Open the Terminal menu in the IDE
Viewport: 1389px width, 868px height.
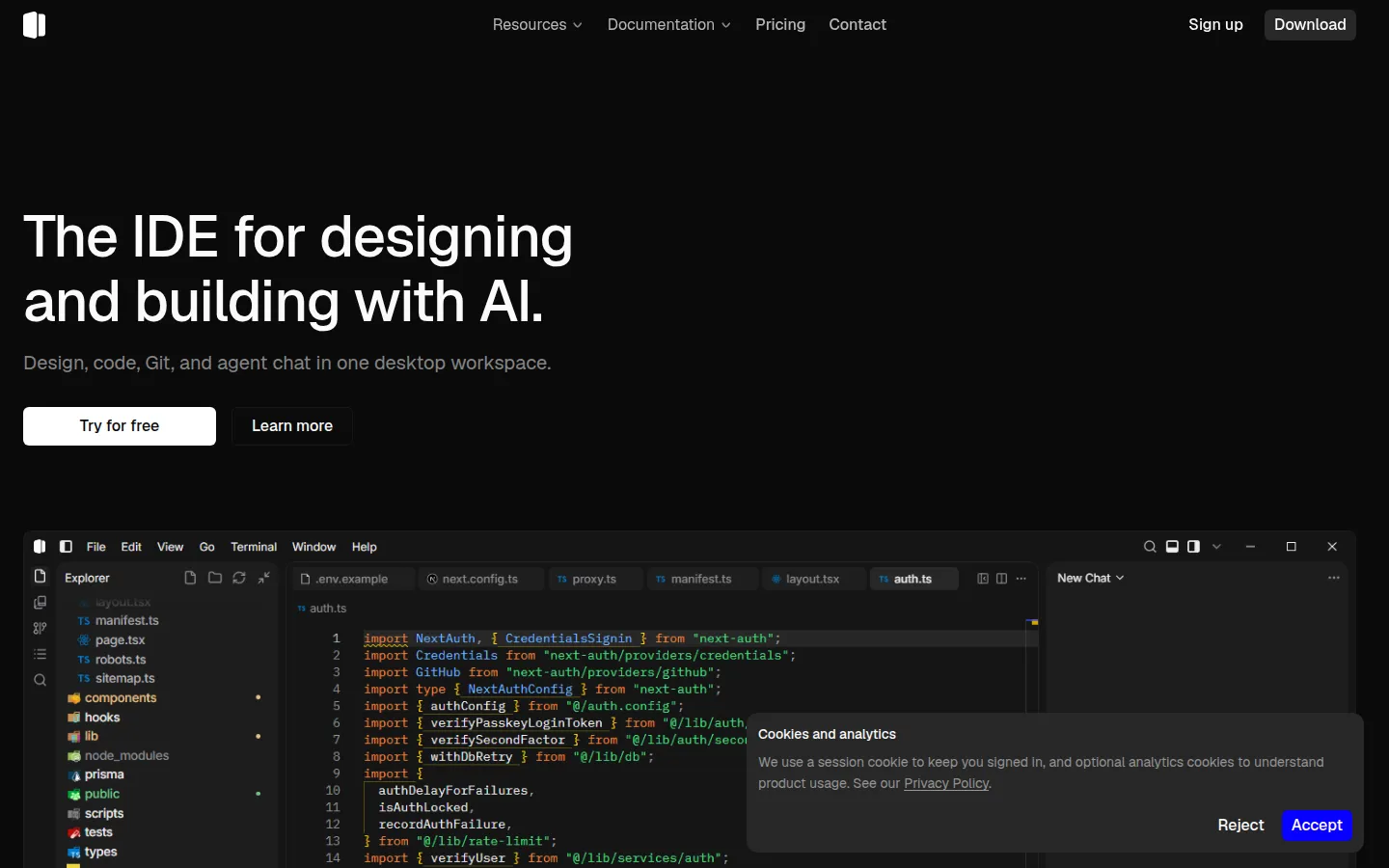[254, 547]
